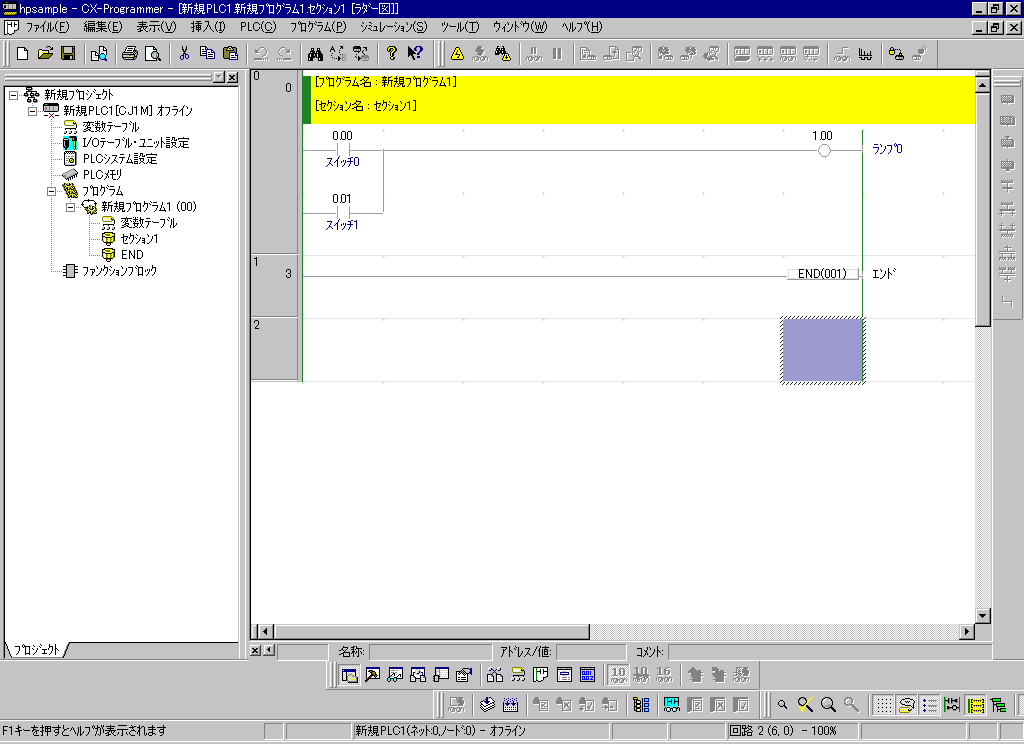This screenshot has width=1024, height=744.
Task: Open the 編集(E) menu
Action: tap(103, 27)
